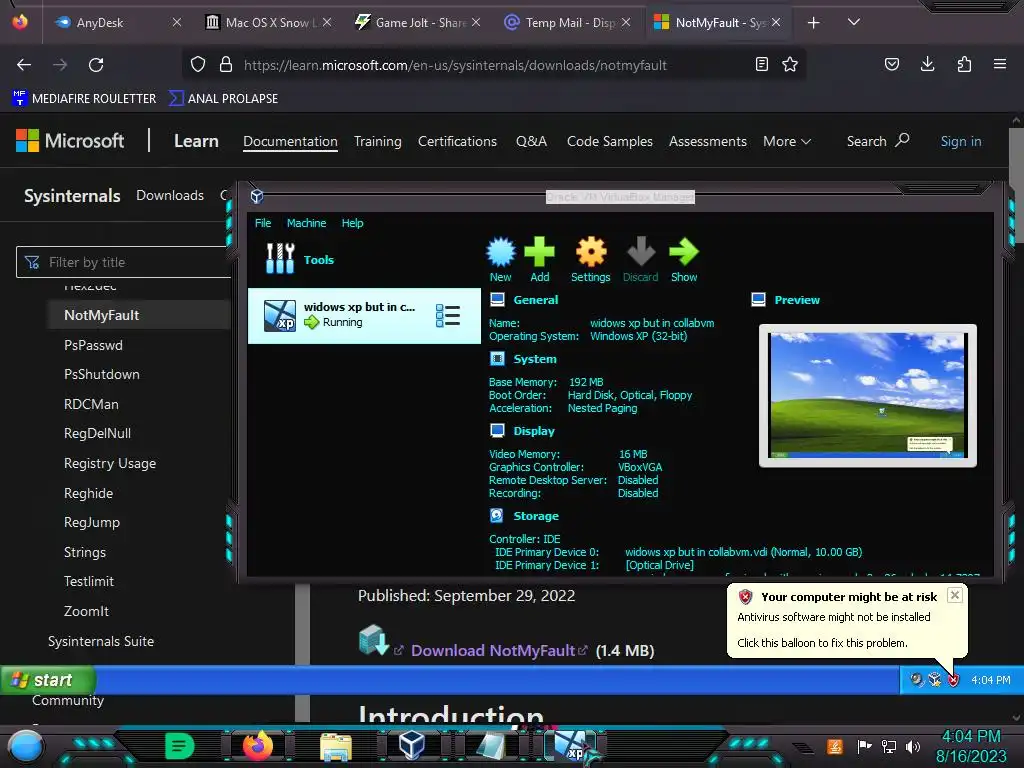This screenshot has height=768, width=1024.
Task: Click Training nav link
Action: 377,141
